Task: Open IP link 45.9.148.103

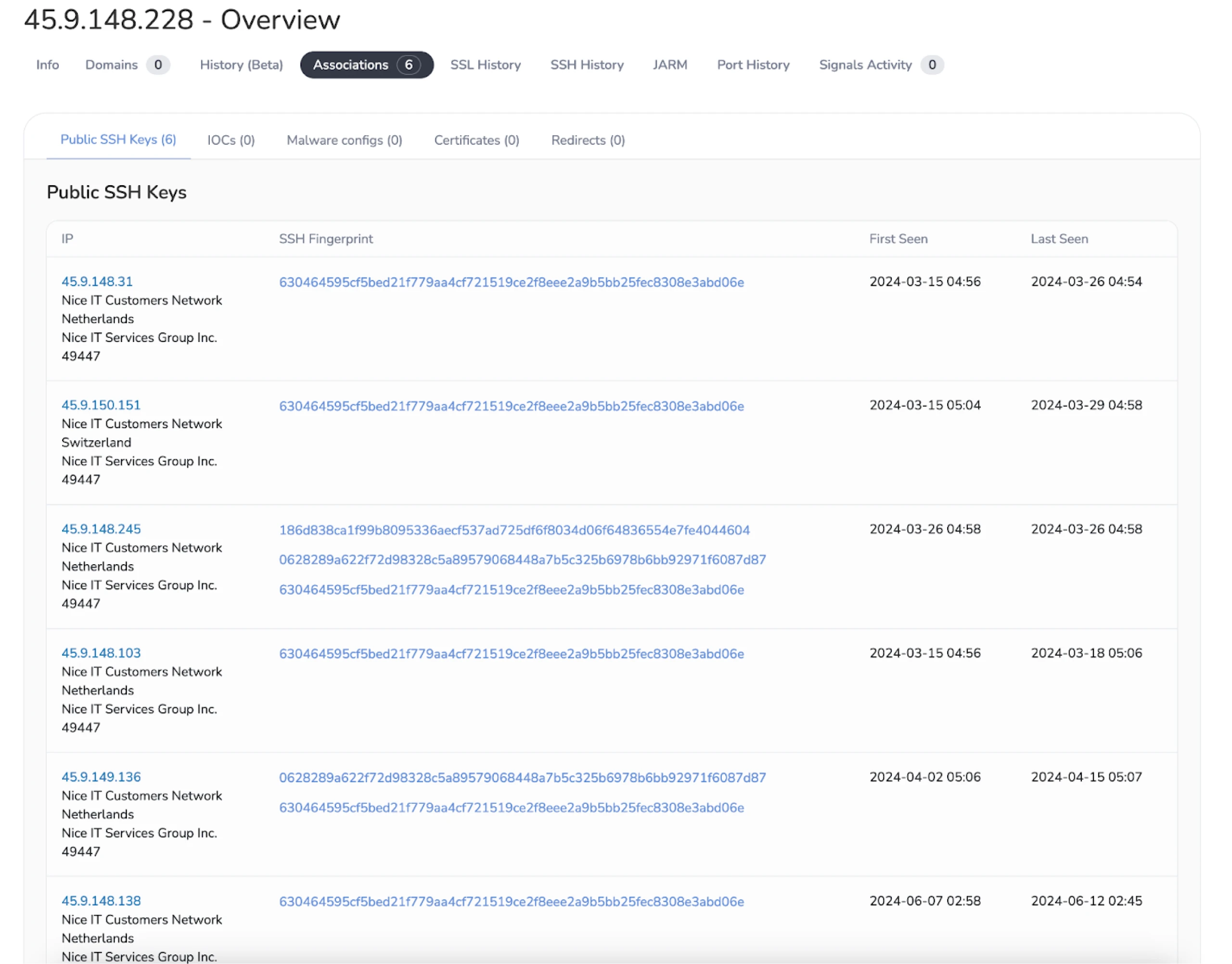Action: click(101, 653)
